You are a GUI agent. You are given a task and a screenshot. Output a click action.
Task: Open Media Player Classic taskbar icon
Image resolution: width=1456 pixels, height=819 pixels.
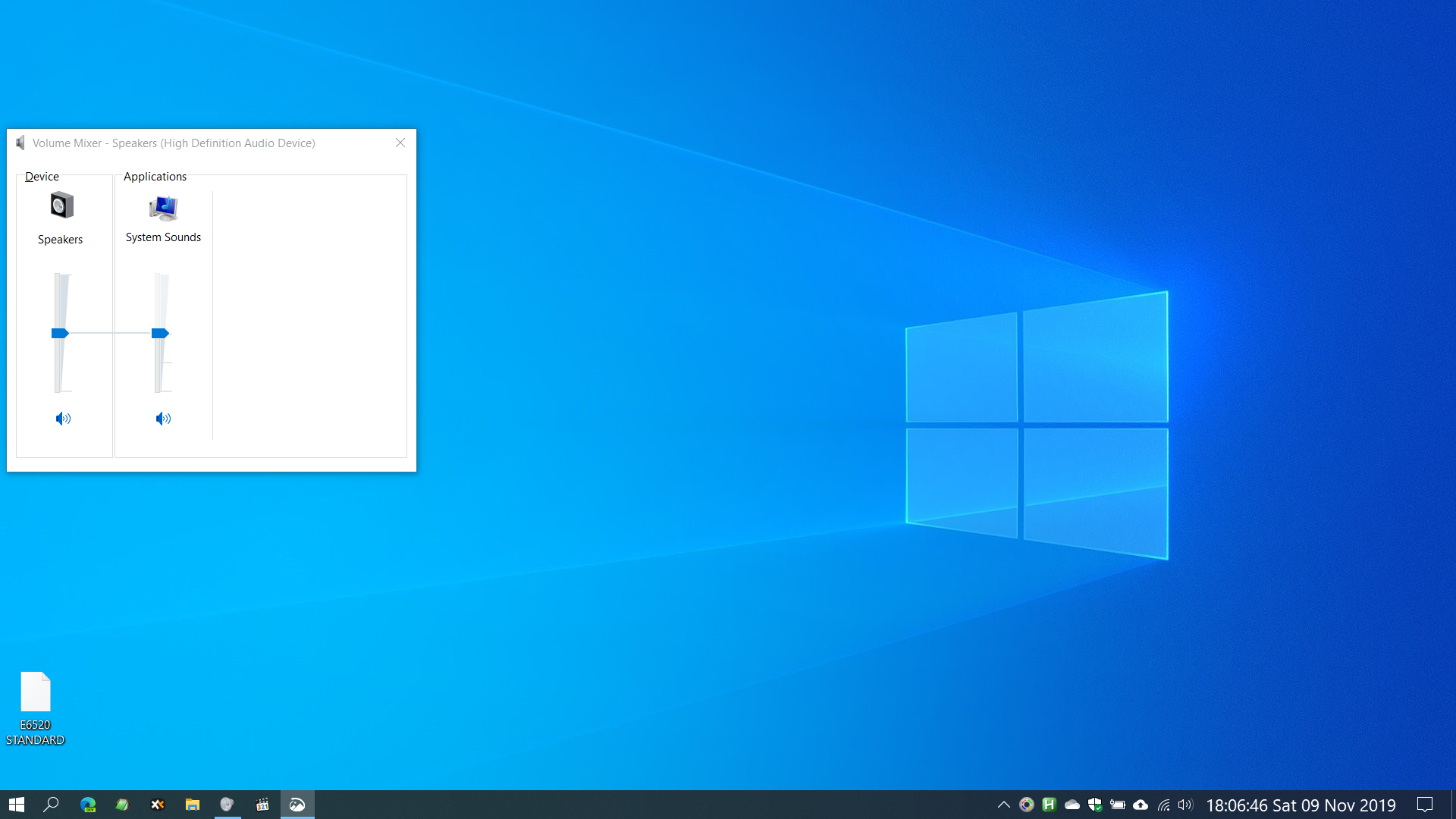[262, 805]
